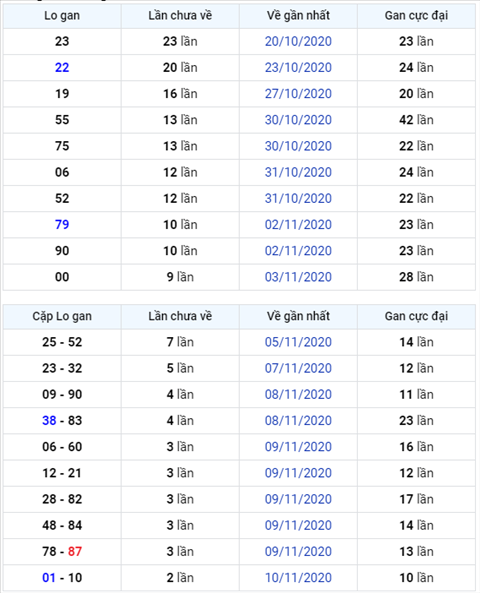480x593 pixels.
Task: Select blue number 22 in Lo gan column
Action: [x=62, y=67]
